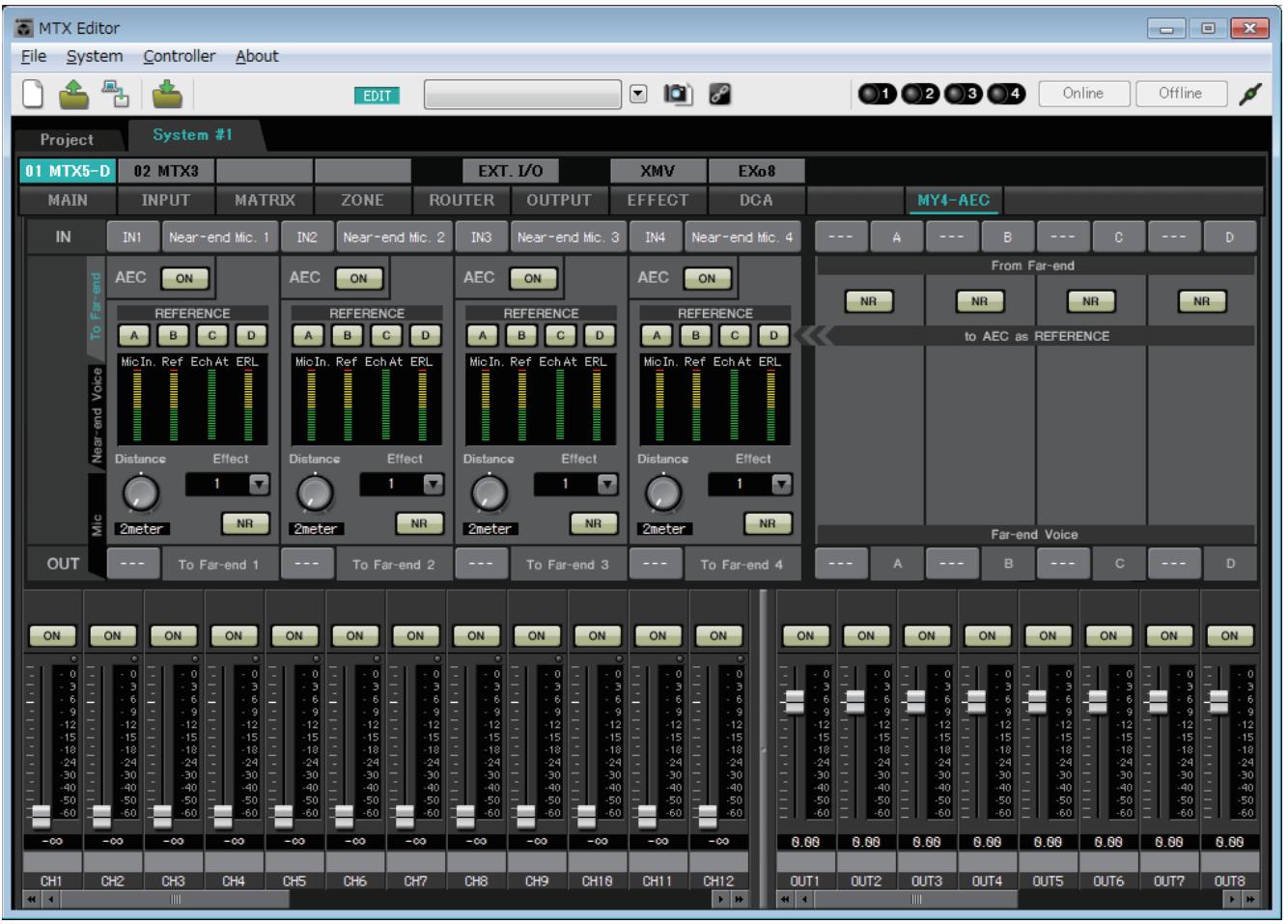Viewport: 1288px width, 924px height.
Task: Click the Online button
Action: click(x=1082, y=94)
